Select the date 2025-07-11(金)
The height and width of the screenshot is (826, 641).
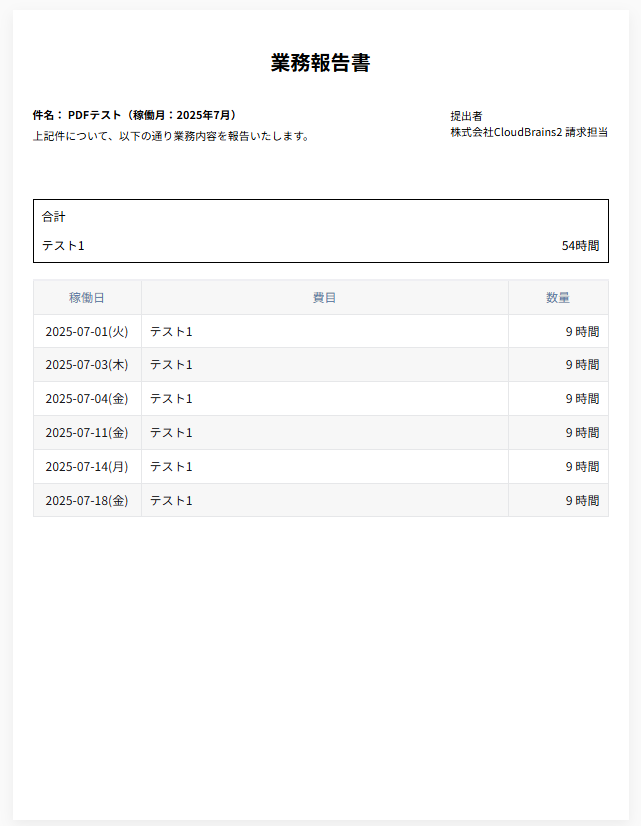coord(87,432)
